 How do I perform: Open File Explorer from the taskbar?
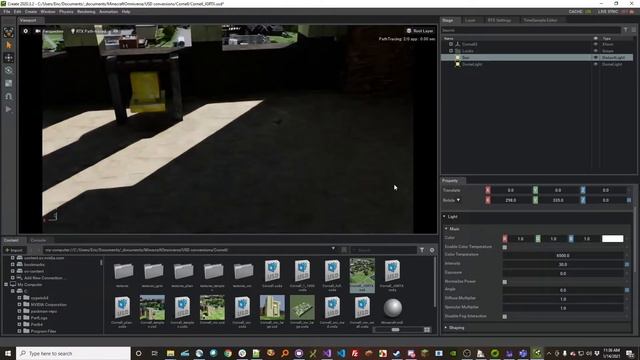(x=170, y=353)
